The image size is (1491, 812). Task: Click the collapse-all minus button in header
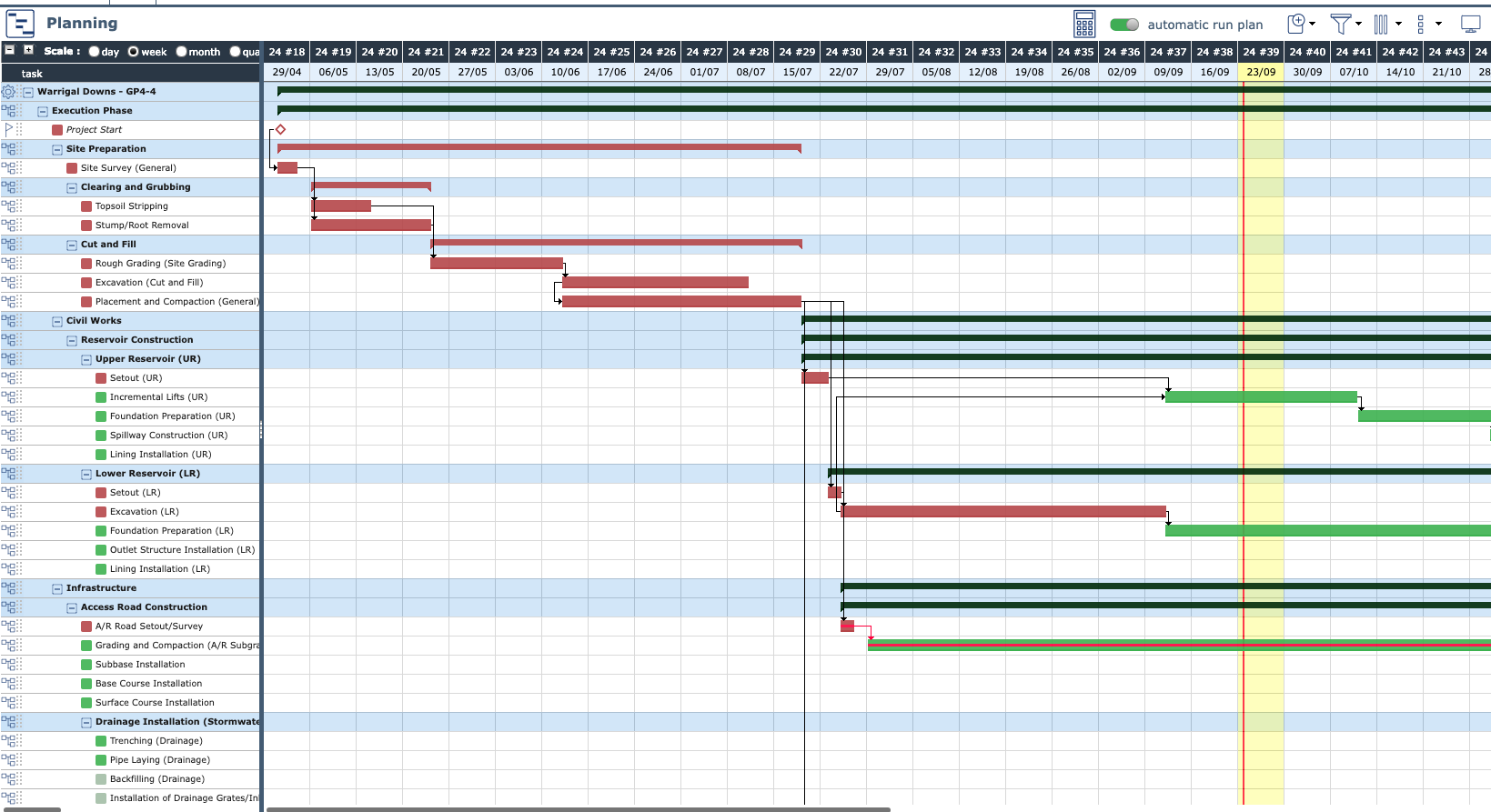[10, 51]
